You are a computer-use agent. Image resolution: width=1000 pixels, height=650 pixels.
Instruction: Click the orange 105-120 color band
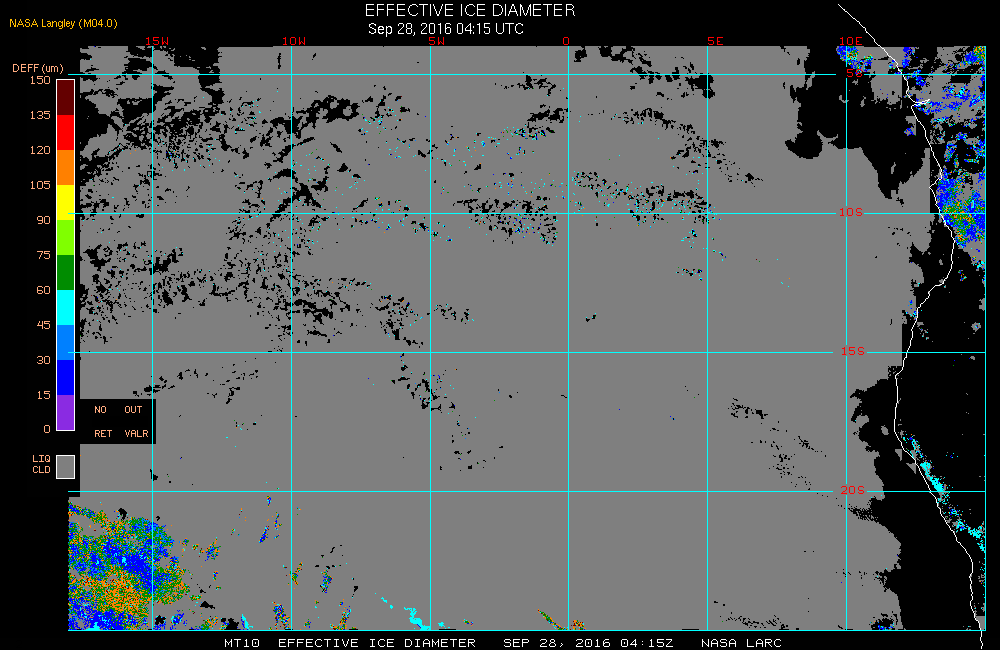[66, 167]
